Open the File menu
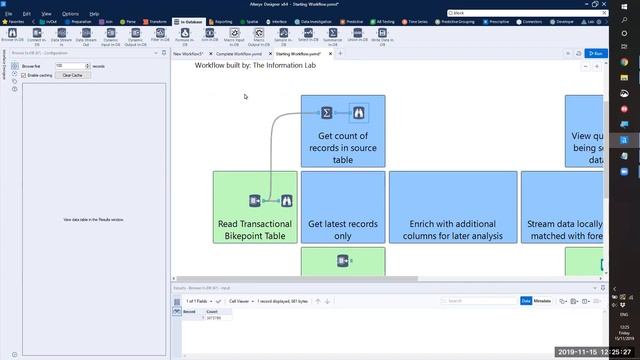640x360 pixels. (x=9, y=13)
